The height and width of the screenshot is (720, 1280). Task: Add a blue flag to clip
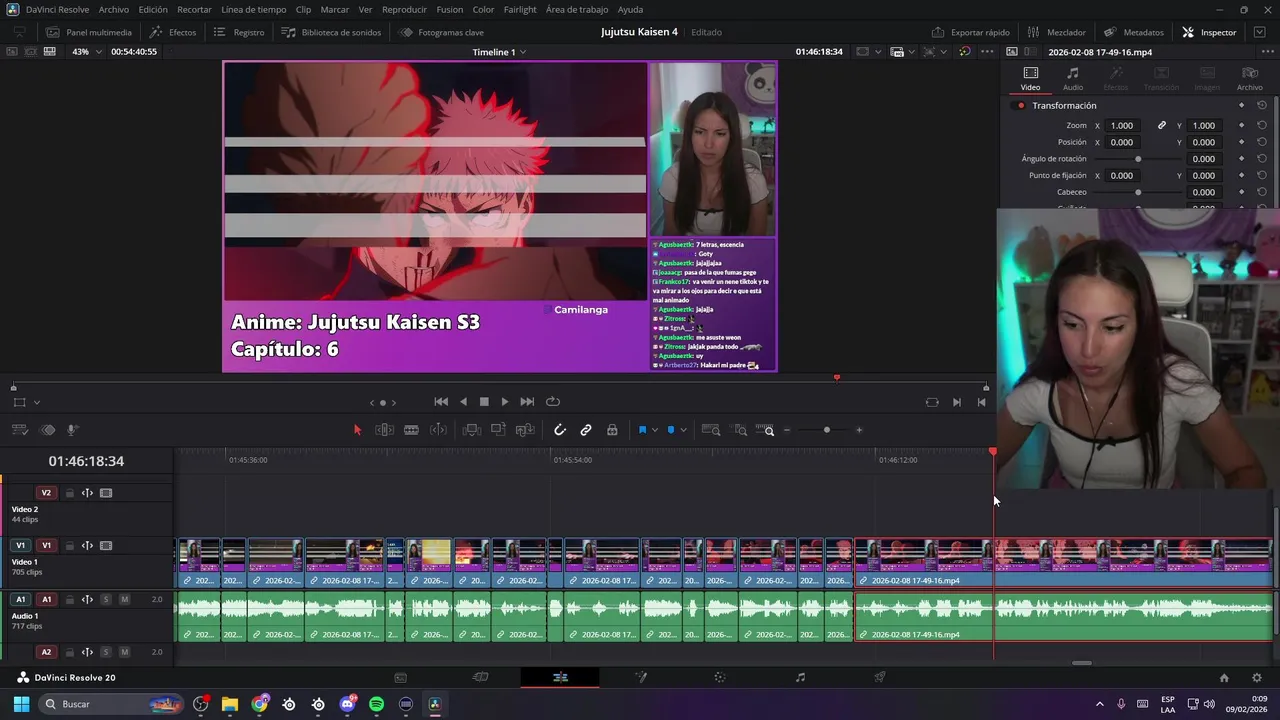point(642,430)
